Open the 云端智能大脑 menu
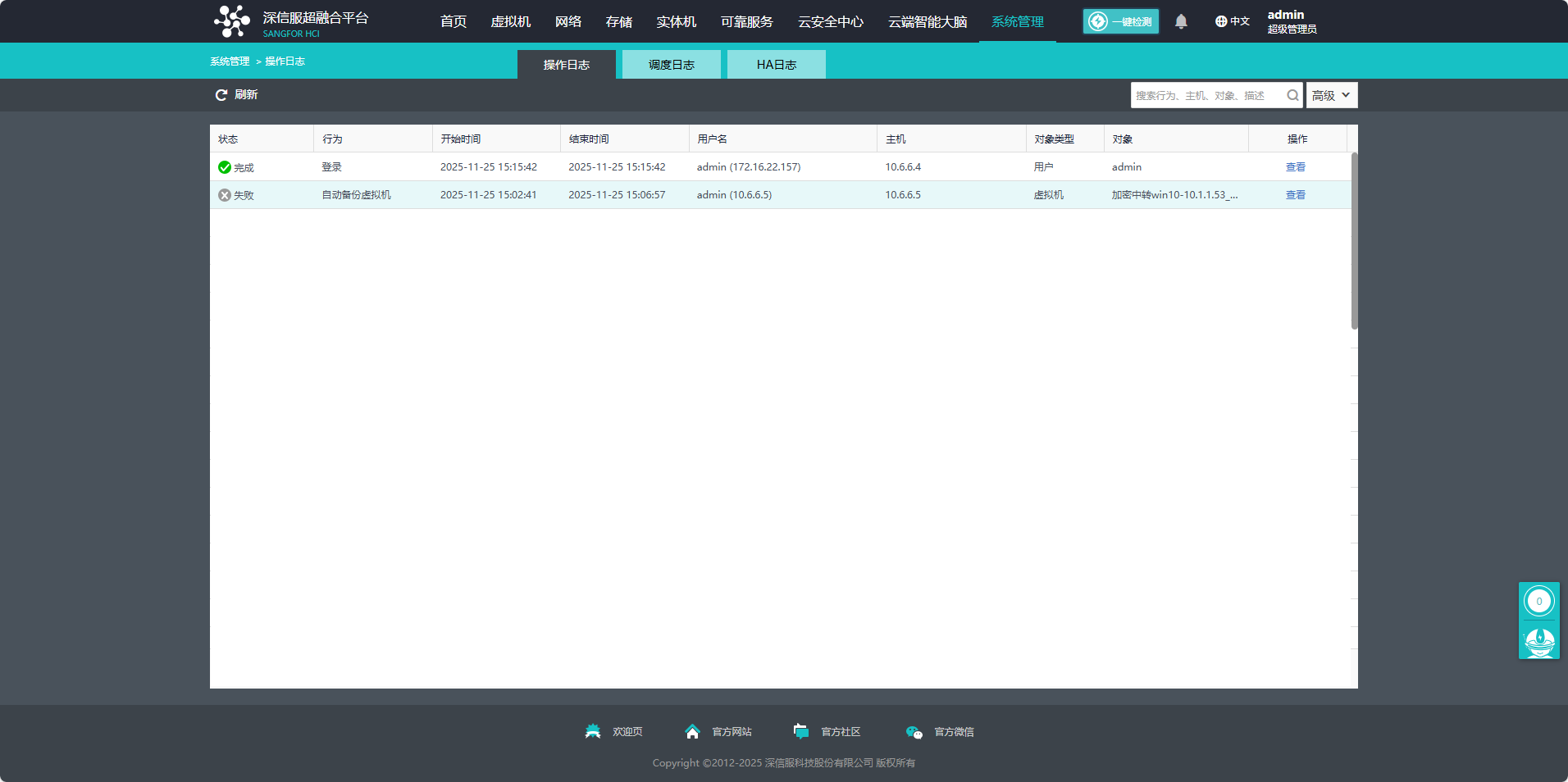This screenshot has width=1568, height=782. click(x=928, y=21)
